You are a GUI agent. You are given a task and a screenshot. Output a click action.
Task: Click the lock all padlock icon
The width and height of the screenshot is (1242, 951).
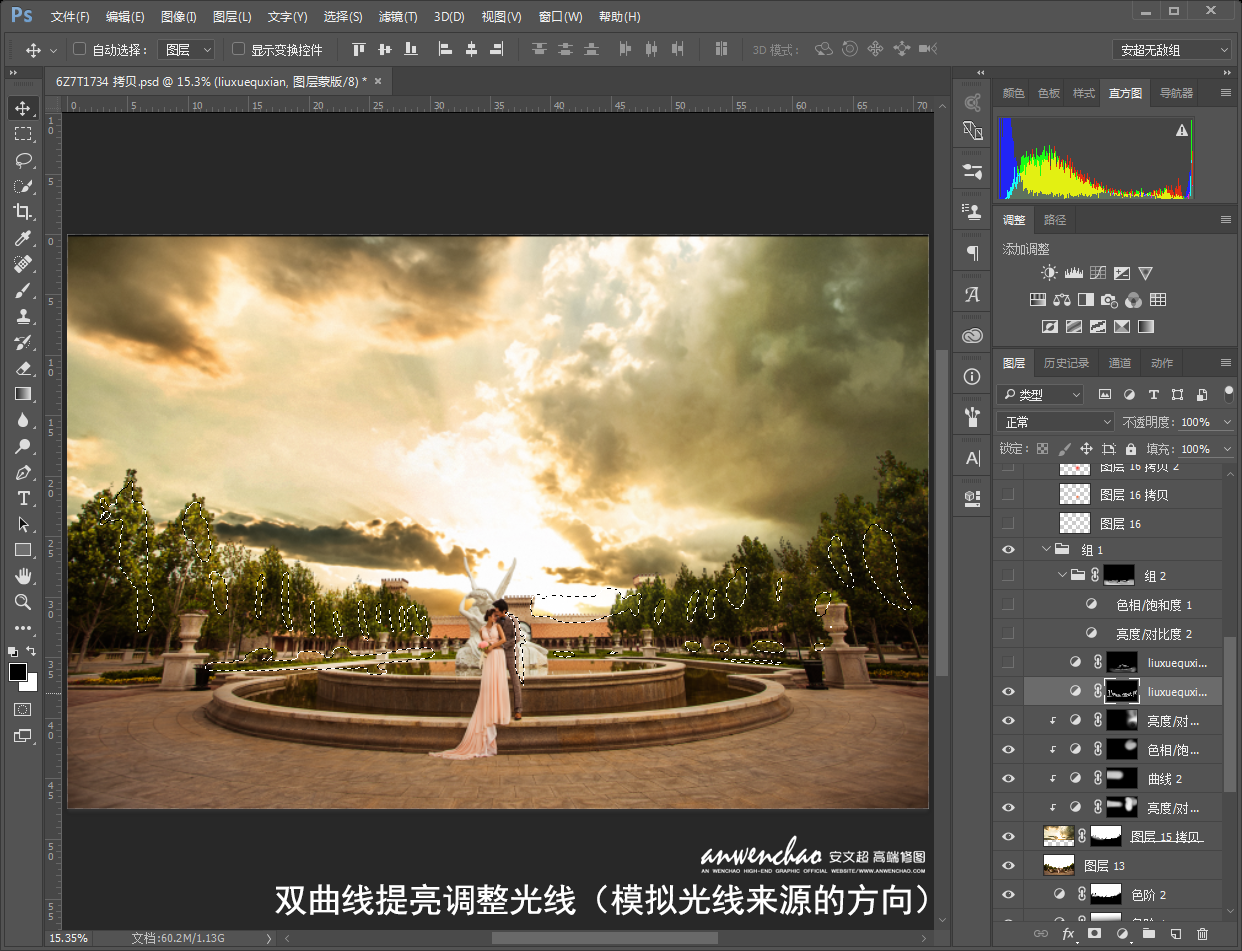(x=1131, y=449)
